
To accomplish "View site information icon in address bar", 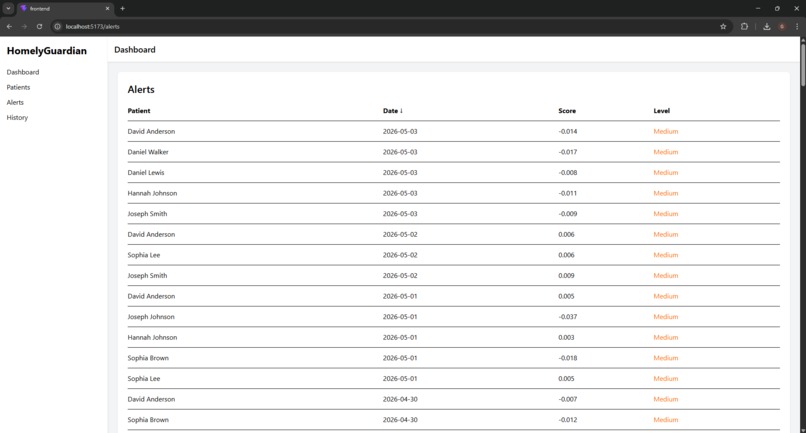I will pyautogui.click(x=58, y=26).
